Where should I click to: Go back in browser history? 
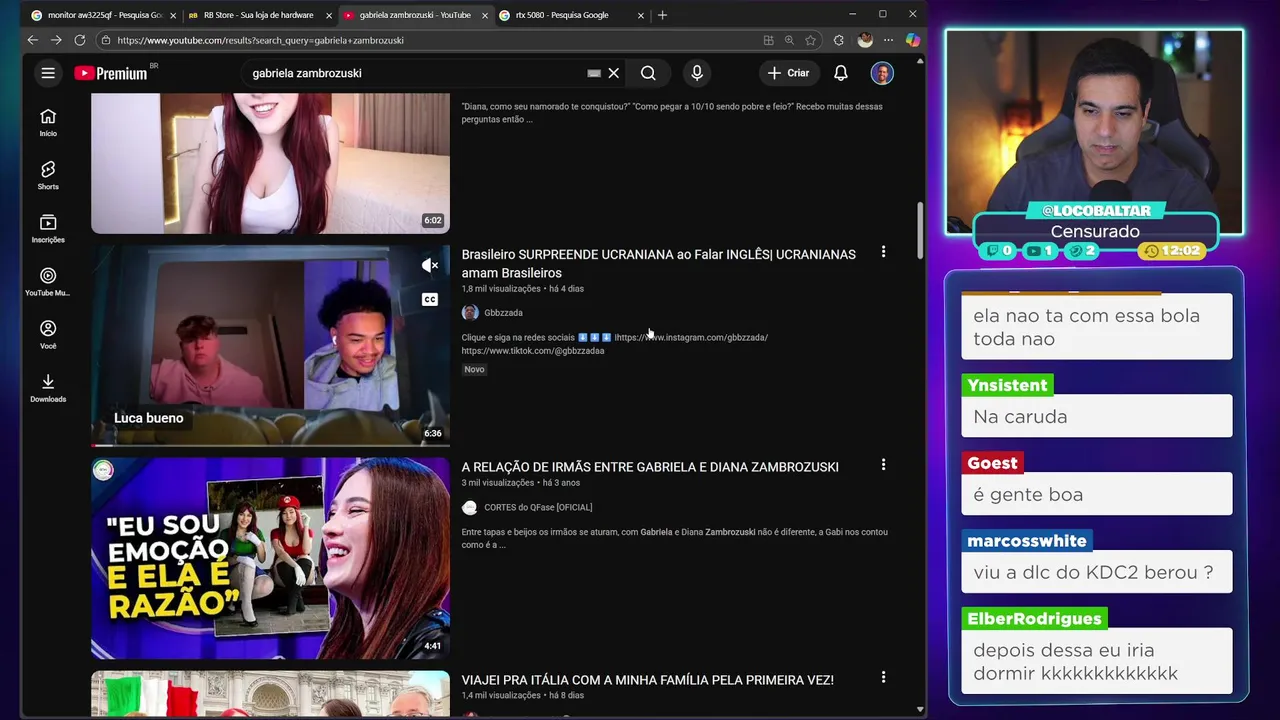(x=33, y=40)
